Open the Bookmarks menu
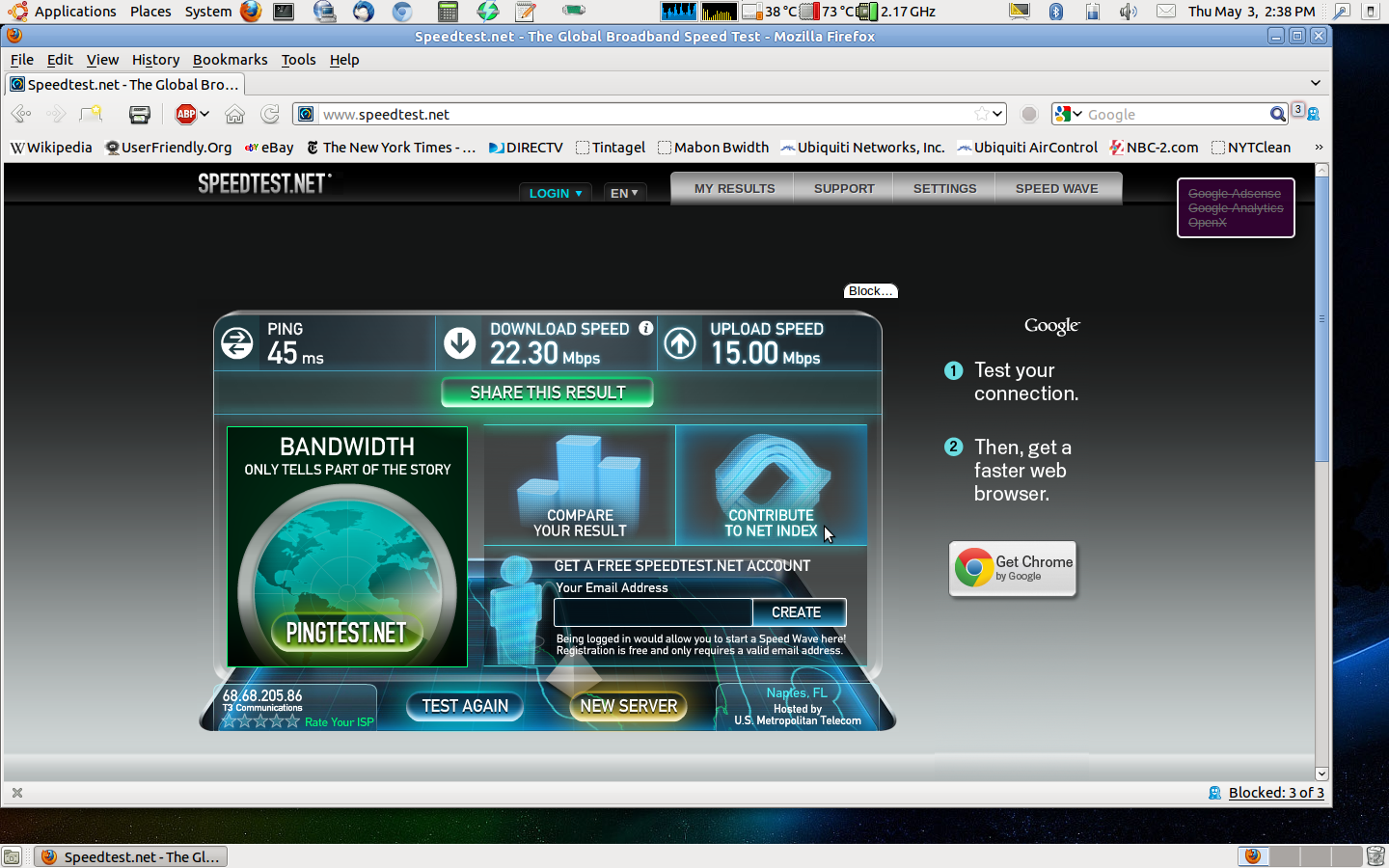Viewport: 1389px width, 868px height. pyautogui.click(x=230, y=60)
